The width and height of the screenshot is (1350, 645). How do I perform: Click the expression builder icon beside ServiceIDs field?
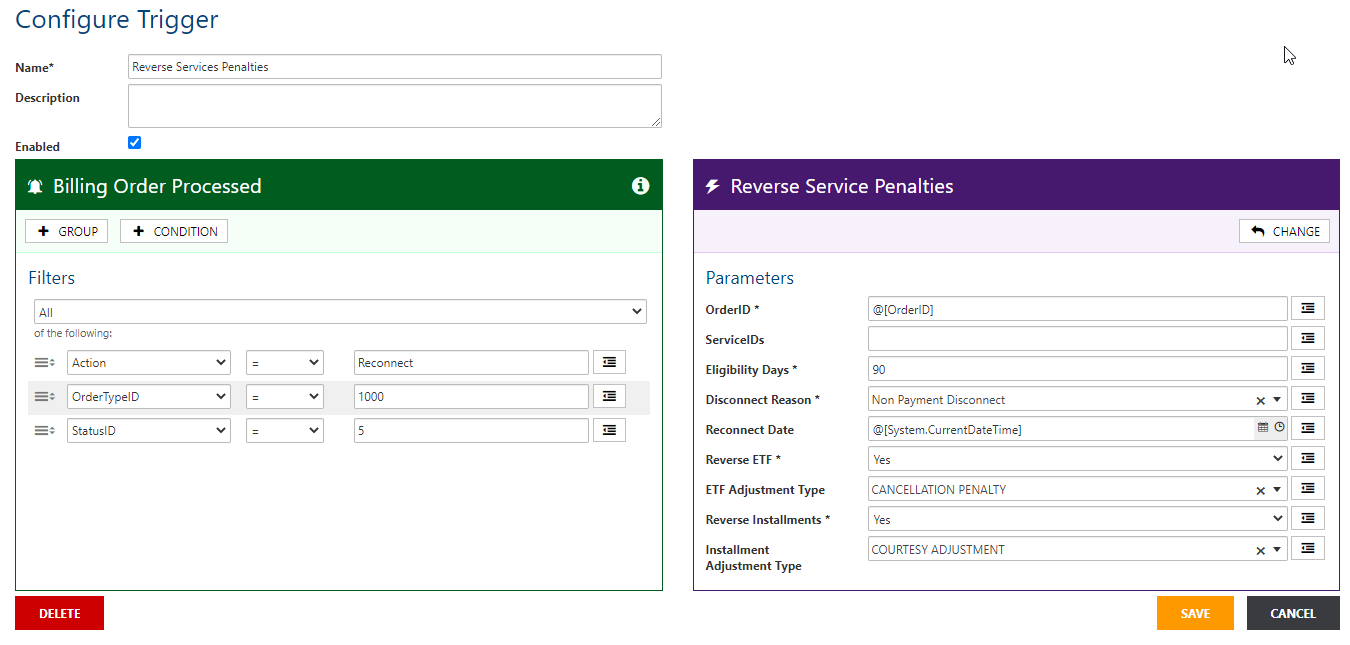tap(1308, 338)
